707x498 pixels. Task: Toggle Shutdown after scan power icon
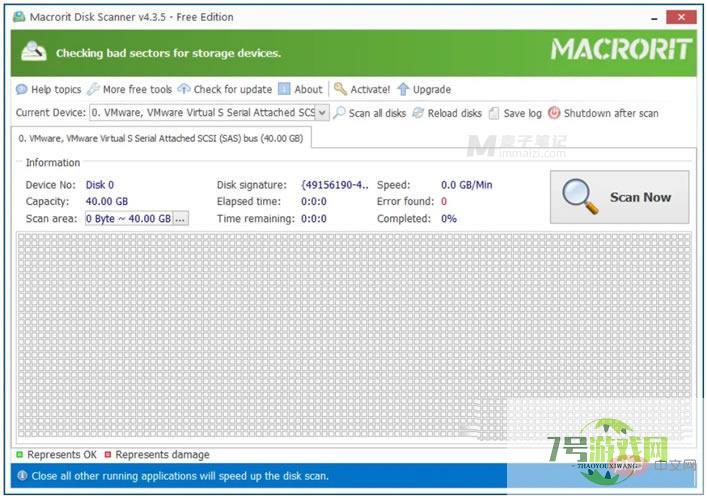point(554,113)
